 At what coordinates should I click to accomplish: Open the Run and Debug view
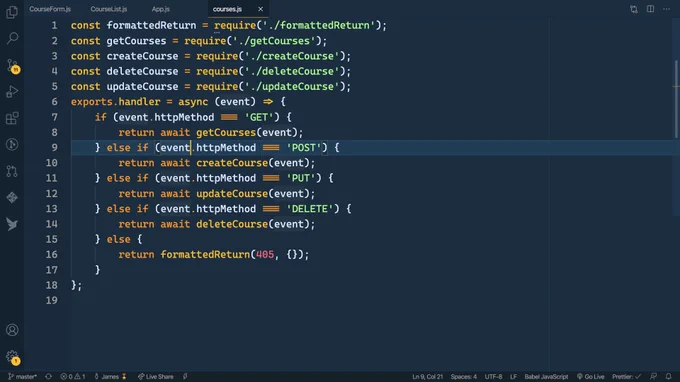12,91
